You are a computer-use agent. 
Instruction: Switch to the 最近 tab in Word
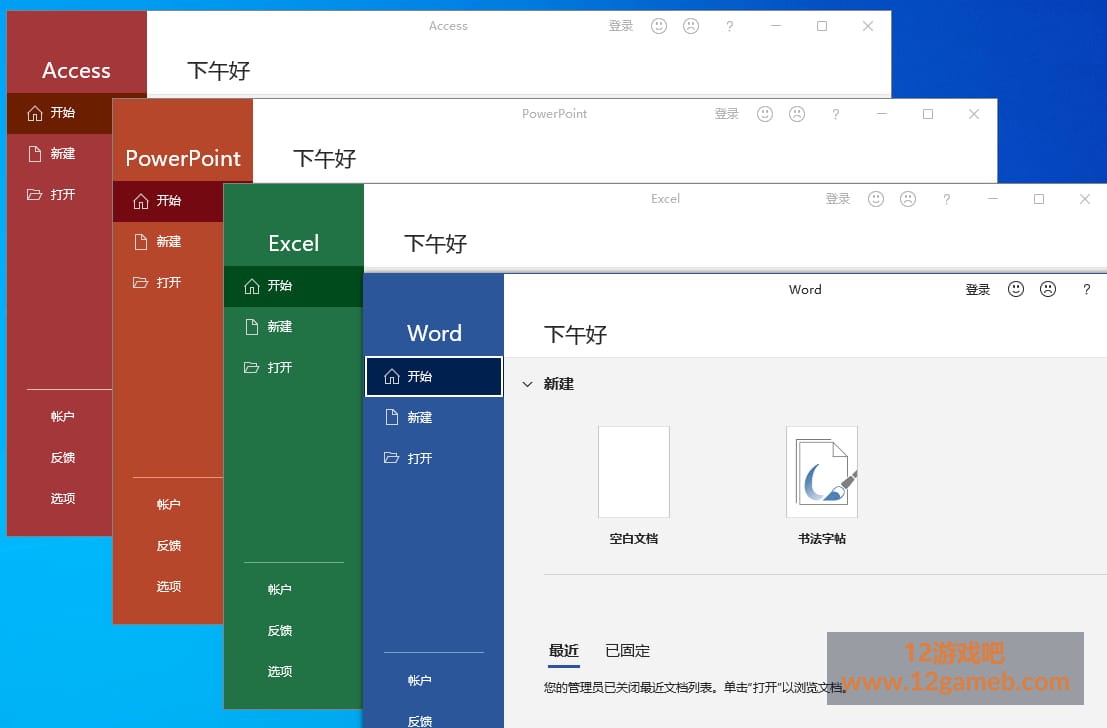click(x=563, y=650)
